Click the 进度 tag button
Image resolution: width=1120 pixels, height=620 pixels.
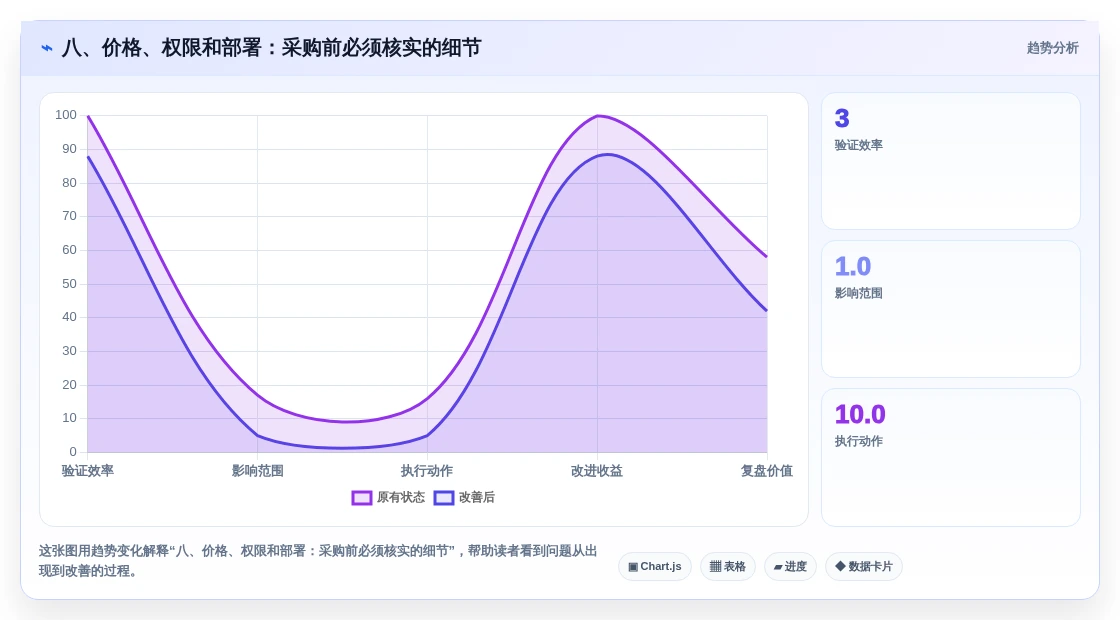click(790, 566)
